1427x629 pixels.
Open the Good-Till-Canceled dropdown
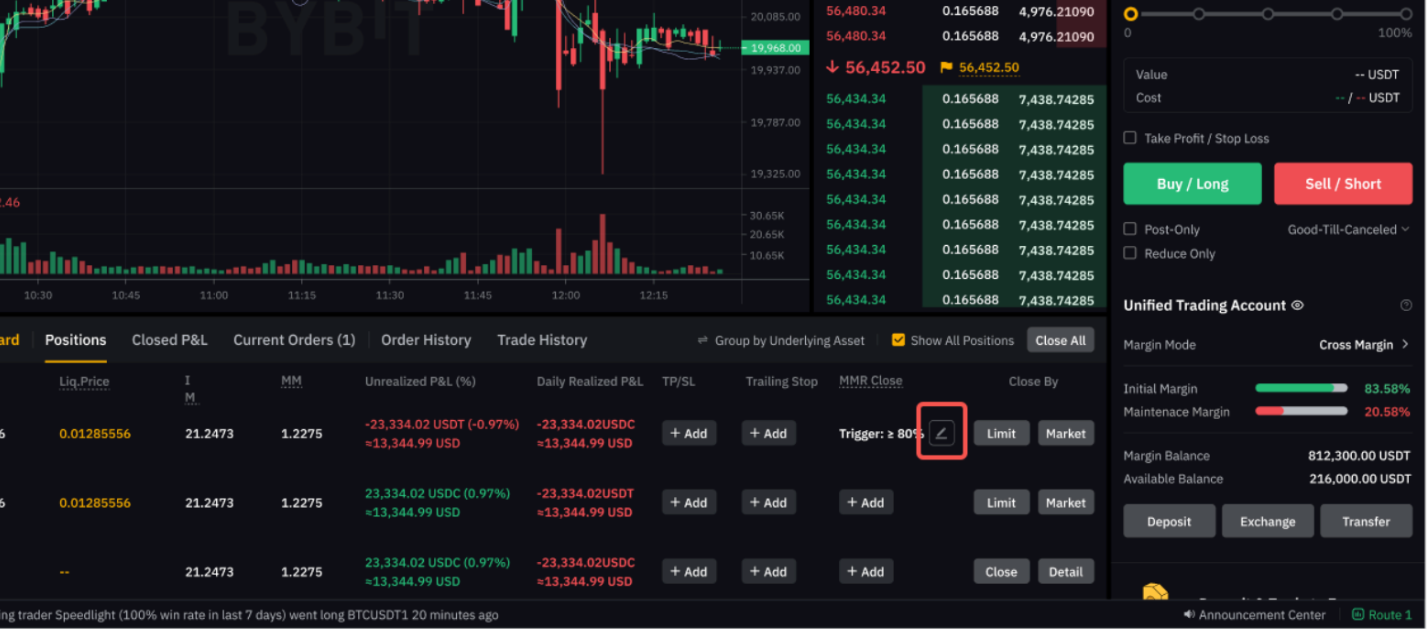point(1347,229)
